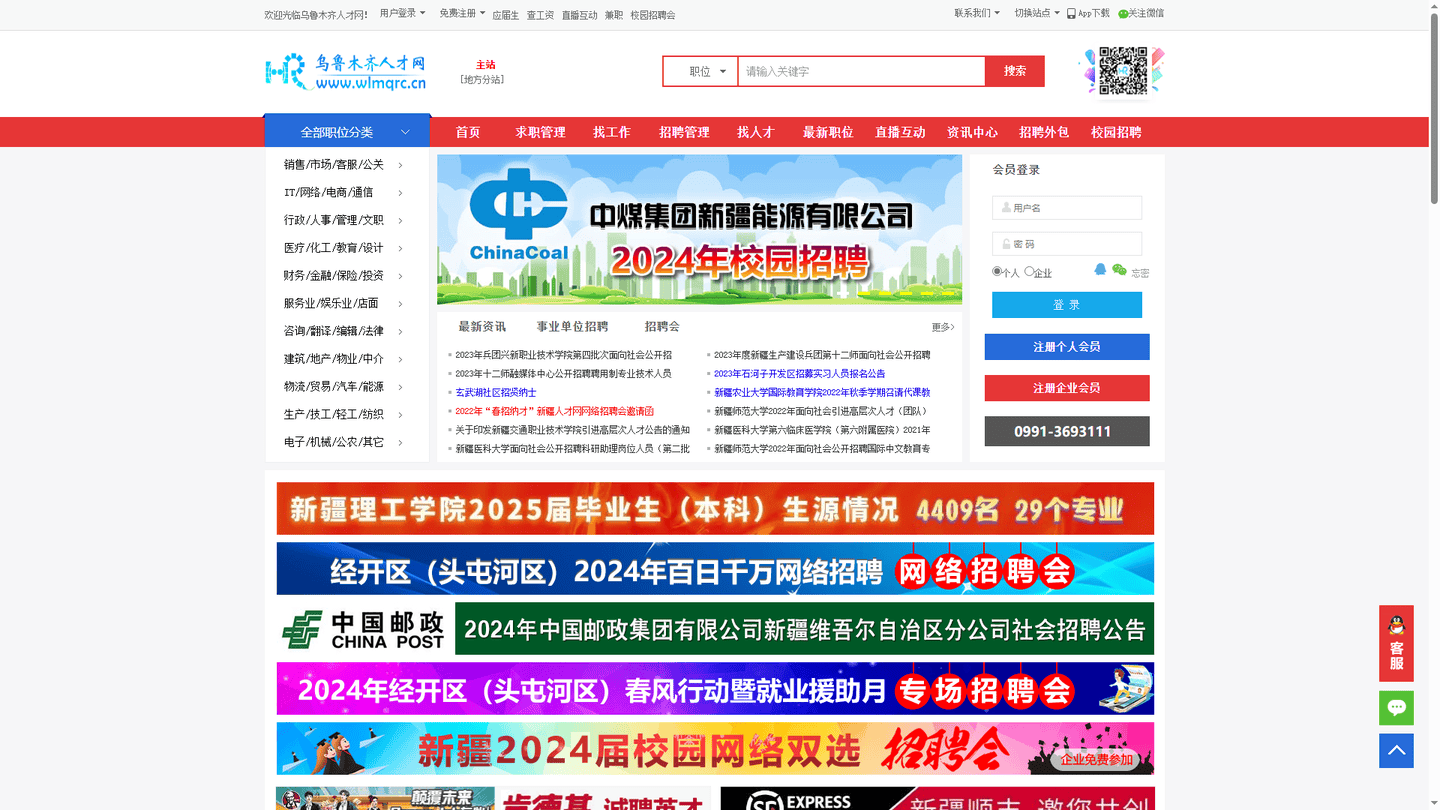Screen dimensions: 1440x810
Task: Click the 乌鲁木齐人才网 site logo
Action: [346, 72]
